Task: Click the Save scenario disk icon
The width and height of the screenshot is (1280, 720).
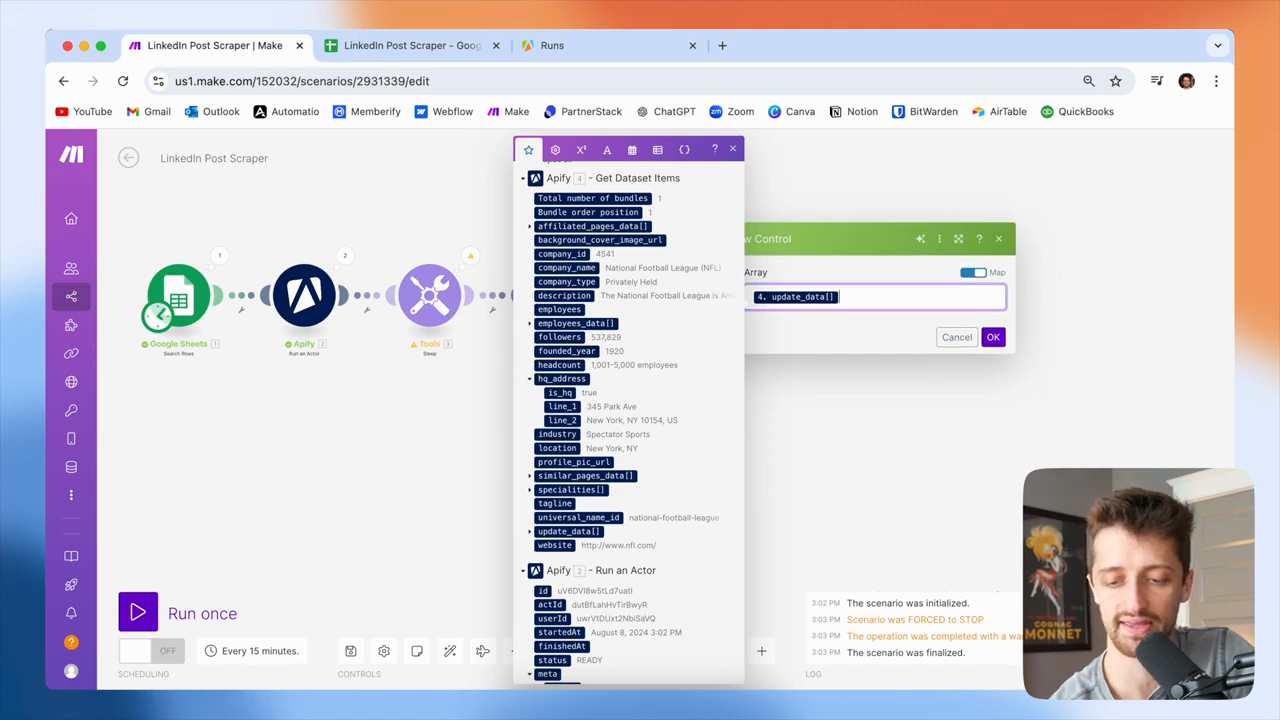Action: [x=351, y=651]
